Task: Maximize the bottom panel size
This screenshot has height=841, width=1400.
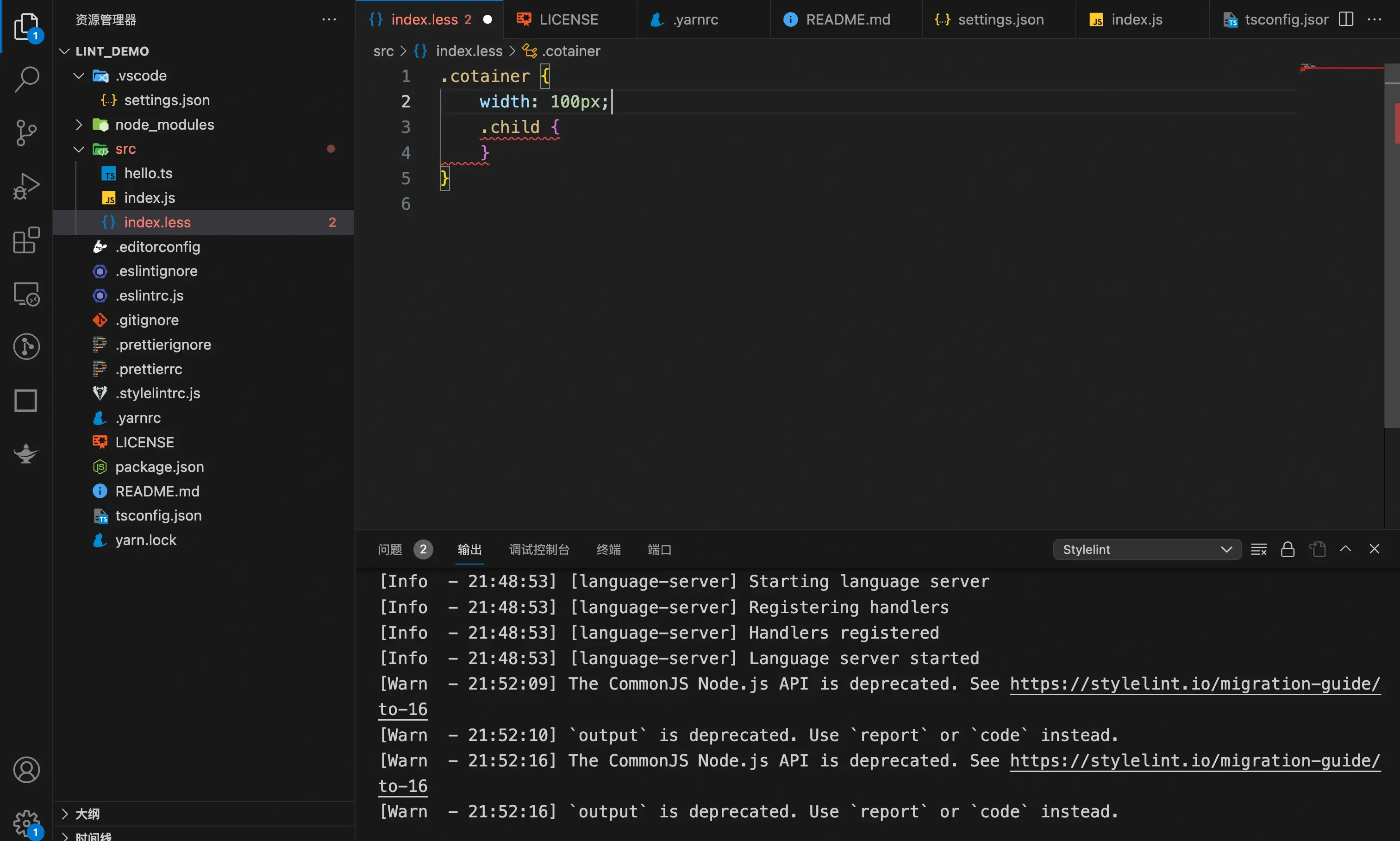Action: coord(1346,549)
